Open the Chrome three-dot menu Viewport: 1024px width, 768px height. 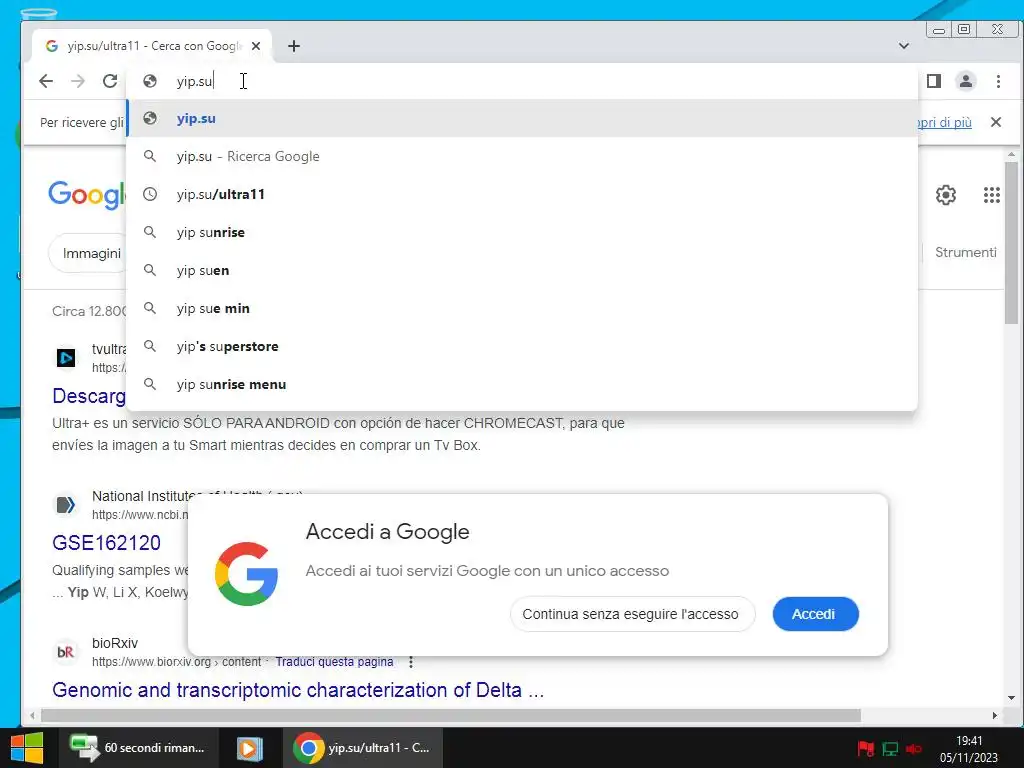pyautogui.click(x=998, y=81)
